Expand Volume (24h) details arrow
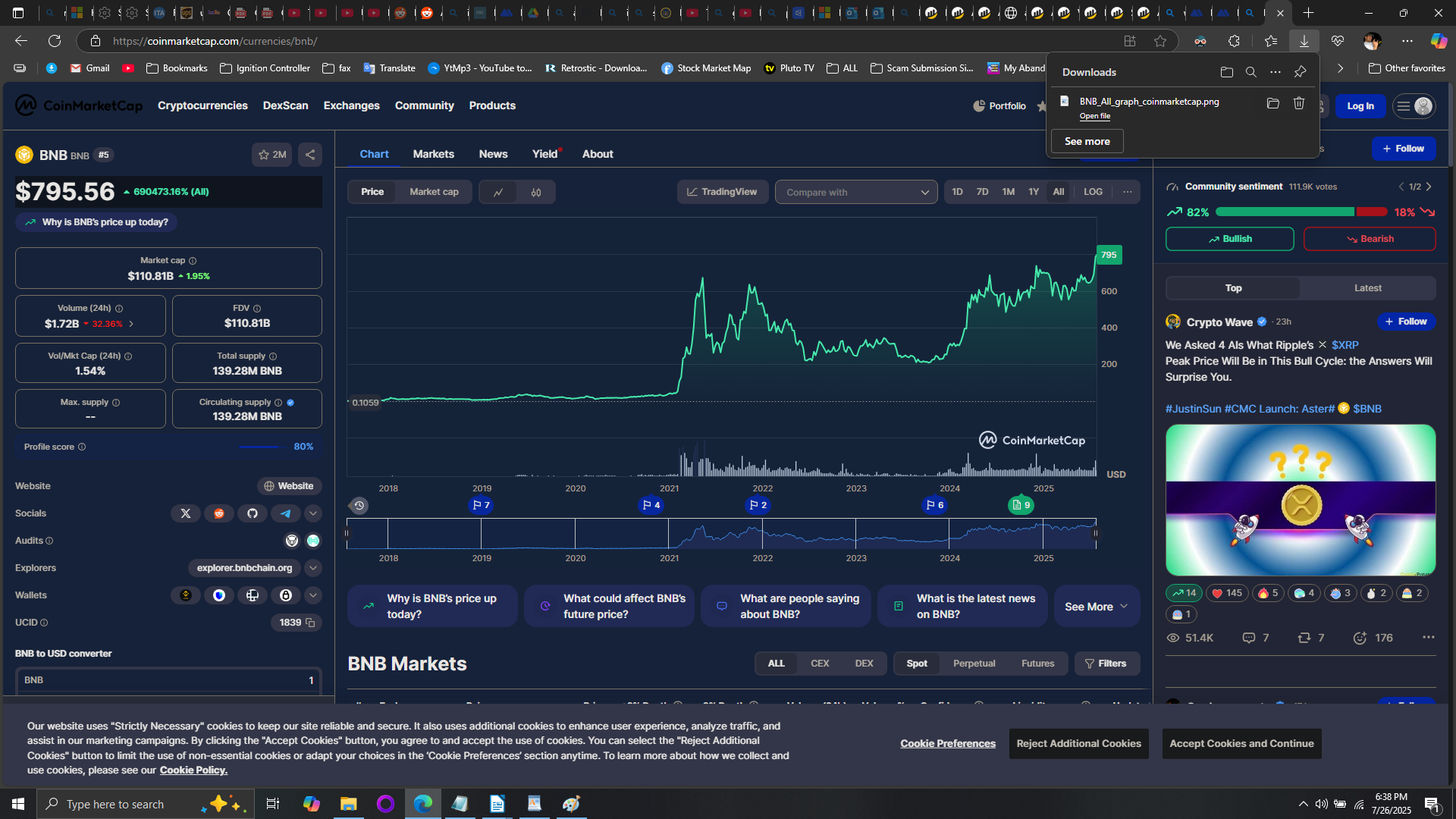This screenshot has height=819, width=1456. pos(131,324)
